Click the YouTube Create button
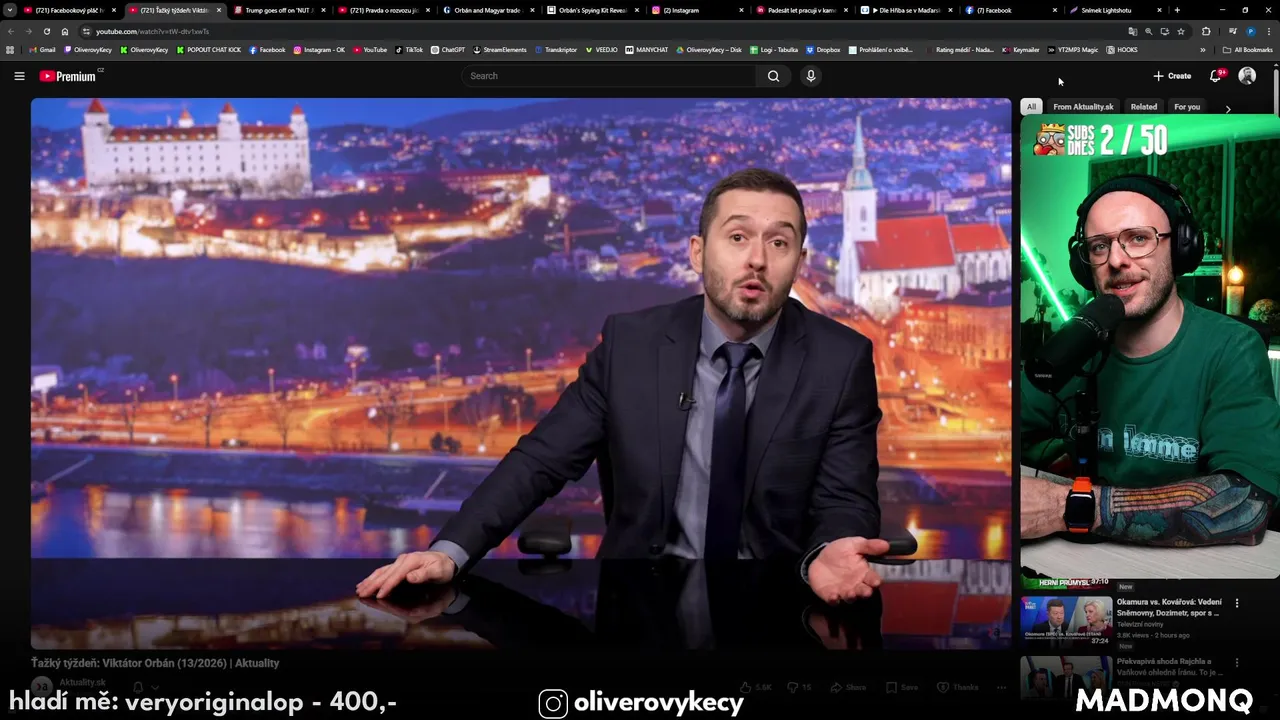Viewport: 1280px width, 720px height. point(1172,76)
